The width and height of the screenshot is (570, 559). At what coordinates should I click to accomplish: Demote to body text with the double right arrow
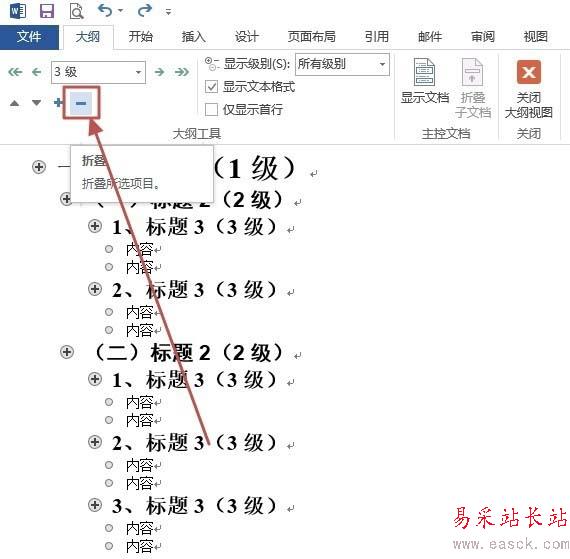(x=181, y=72)
